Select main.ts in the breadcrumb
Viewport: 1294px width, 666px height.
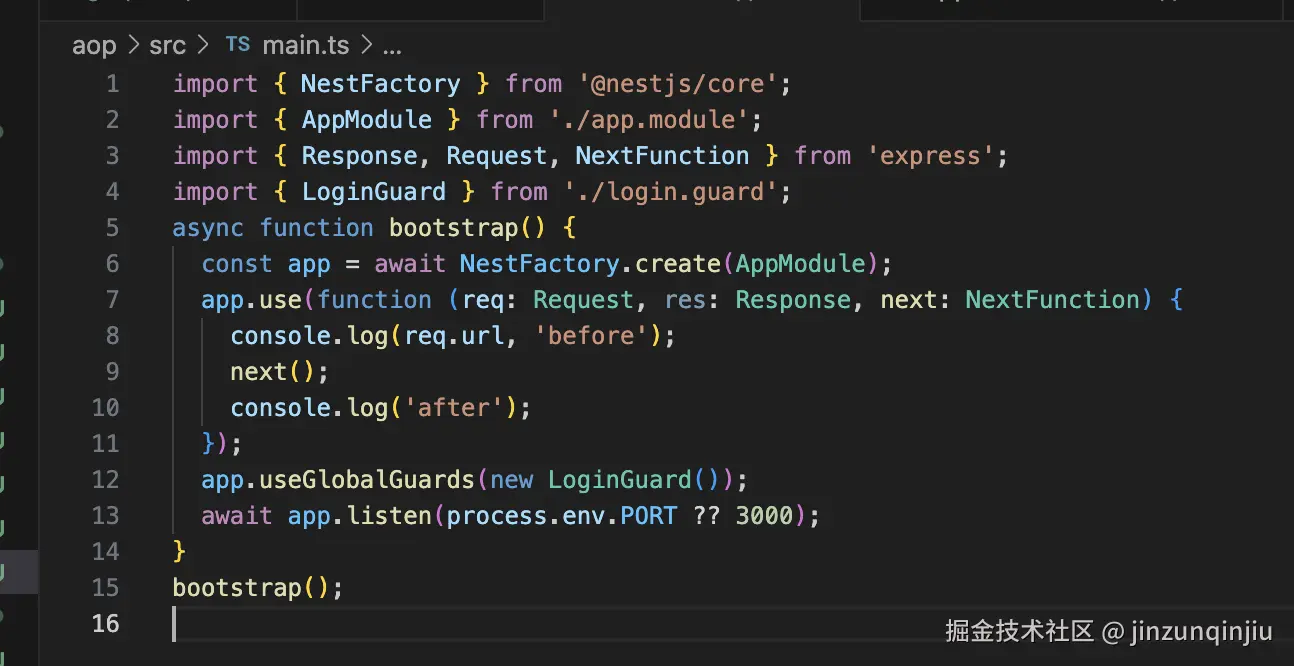coord(306,46)
